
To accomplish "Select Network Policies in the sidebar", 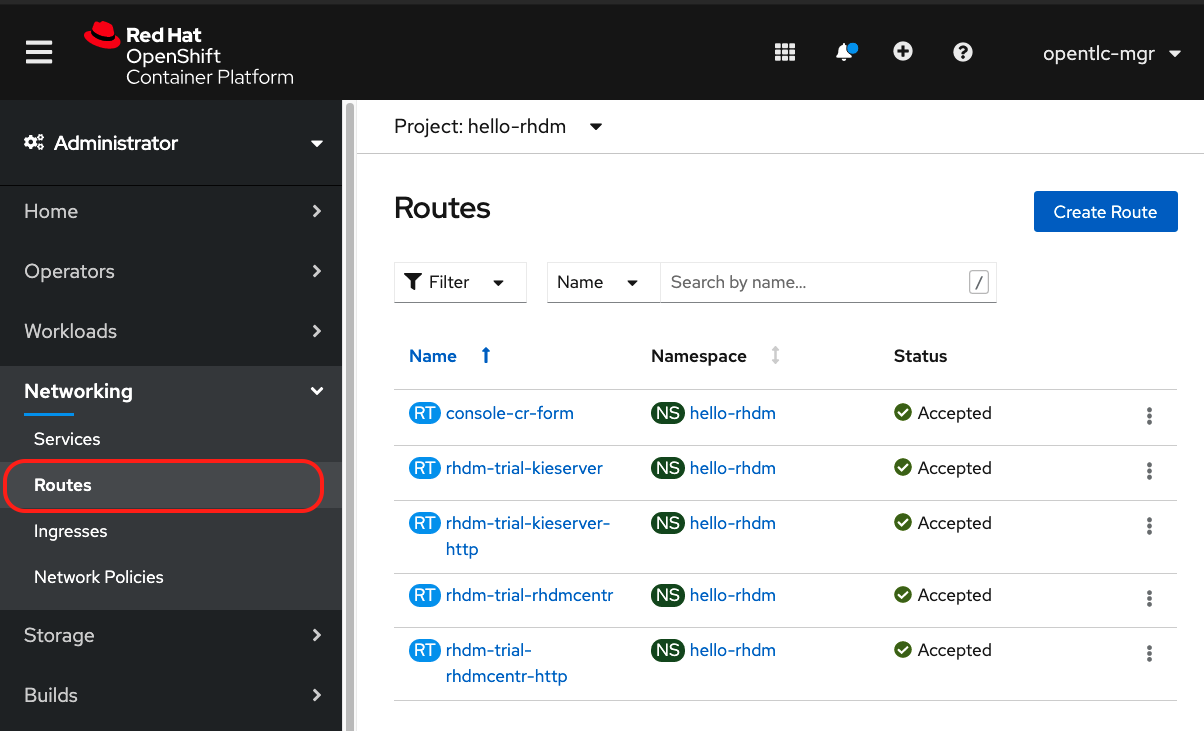I will (x=98, y=577).
